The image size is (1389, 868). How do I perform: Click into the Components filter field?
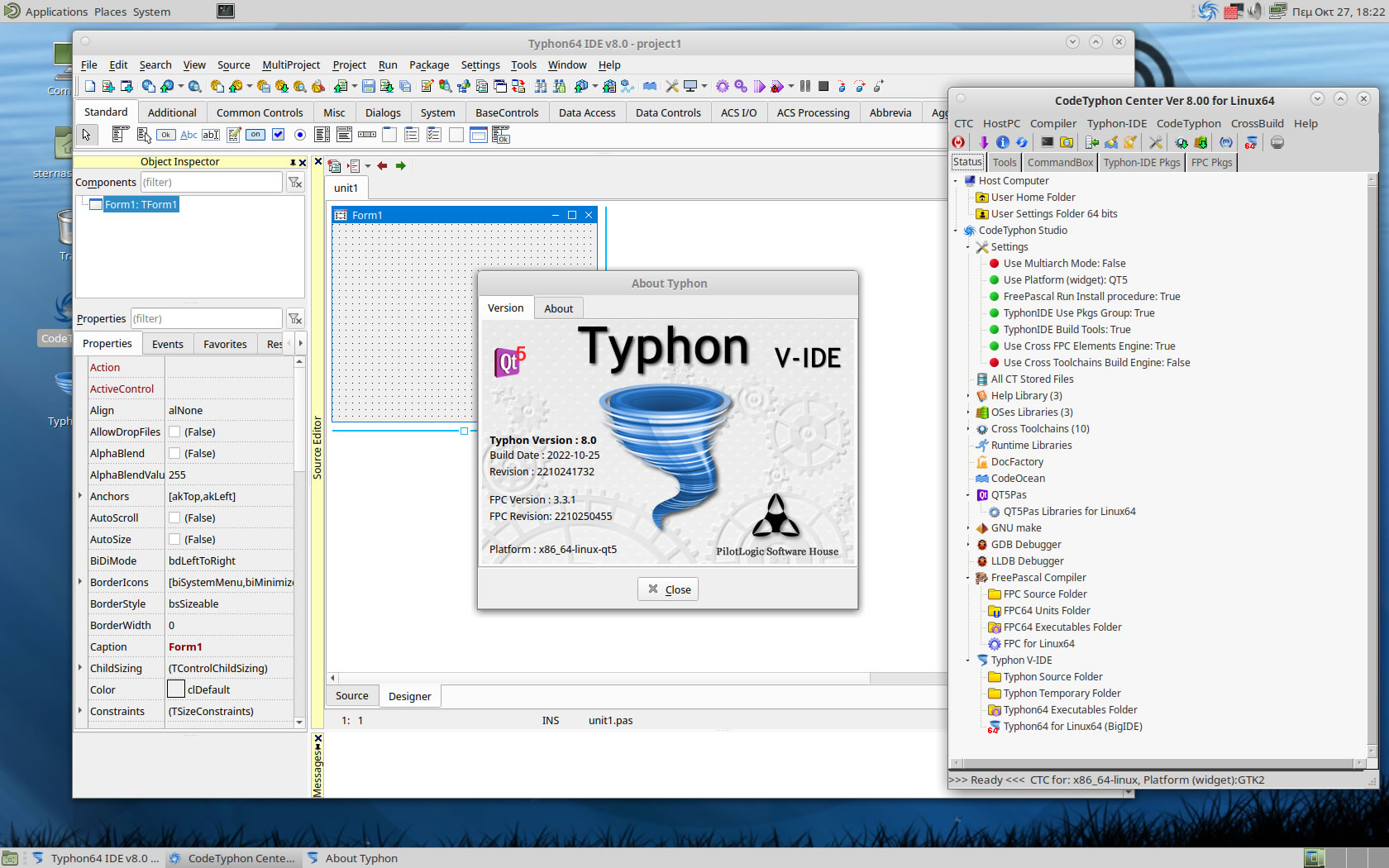click(211, 182)
